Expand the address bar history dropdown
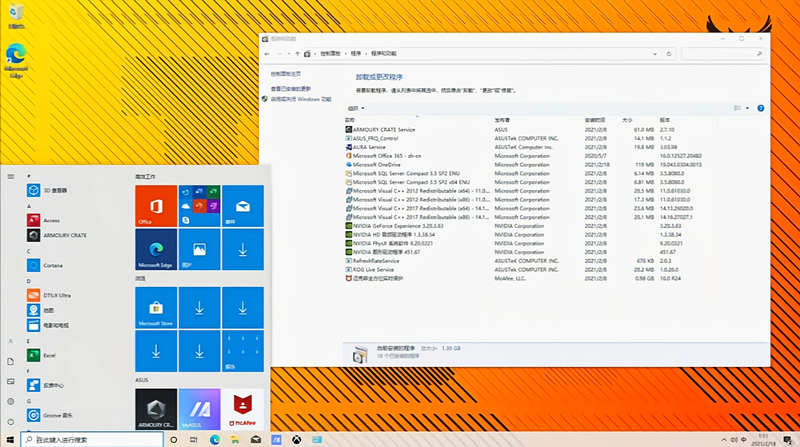Viewport: 800px width, 447px height. pos(655,54)
